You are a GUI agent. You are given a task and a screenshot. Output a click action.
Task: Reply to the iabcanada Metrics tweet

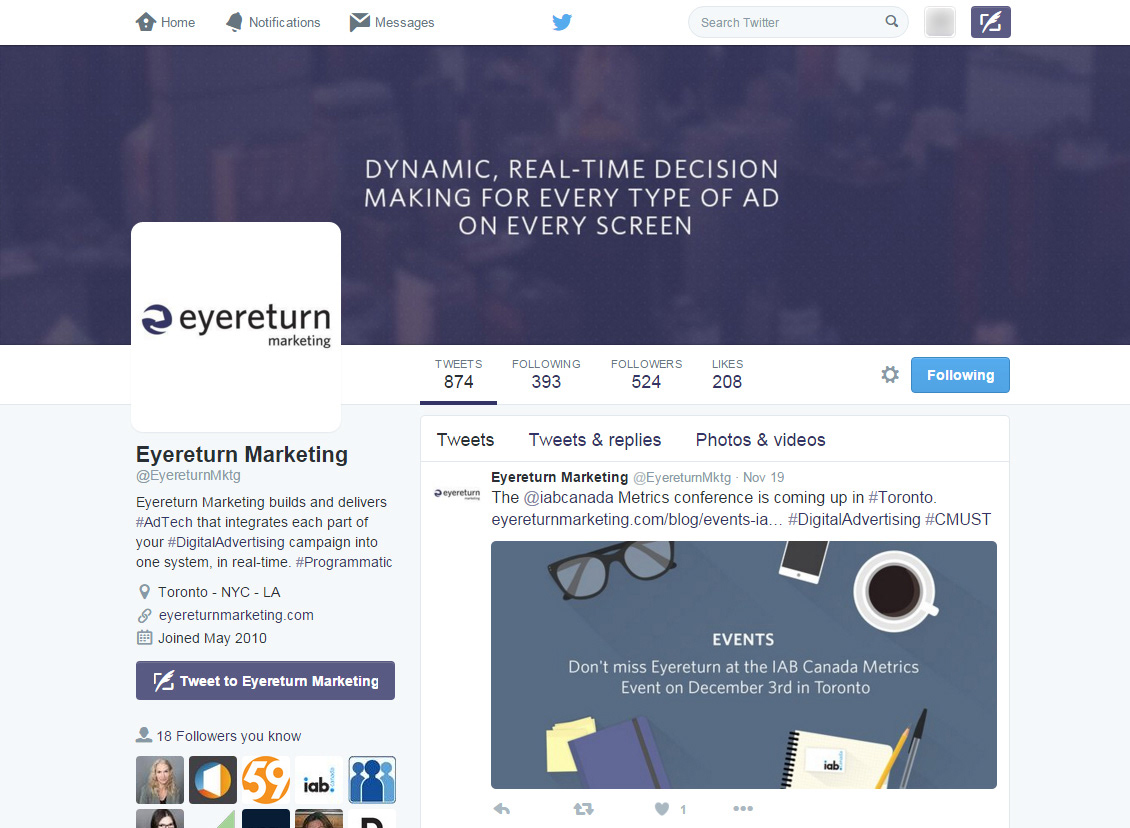pyautogui.click(x=502, y=809)
